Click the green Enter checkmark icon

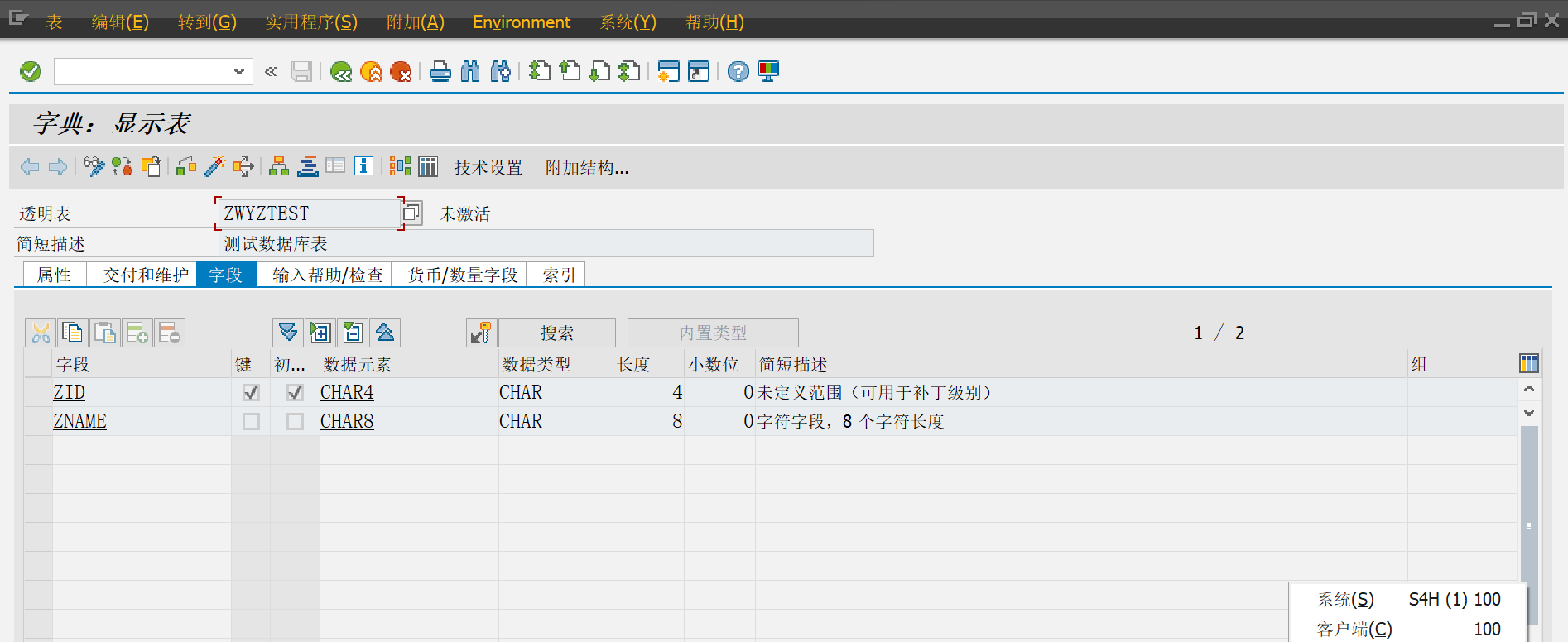click(31, 72)
